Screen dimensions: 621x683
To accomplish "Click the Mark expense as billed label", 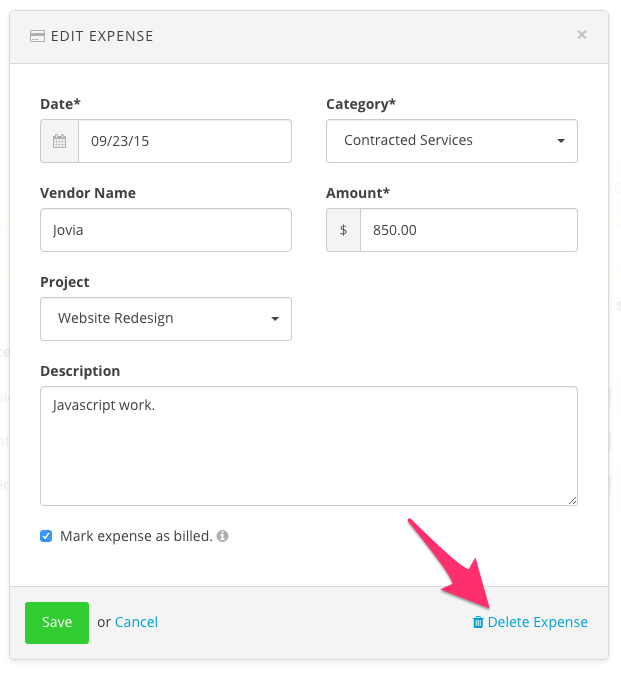I will point(136,536).
